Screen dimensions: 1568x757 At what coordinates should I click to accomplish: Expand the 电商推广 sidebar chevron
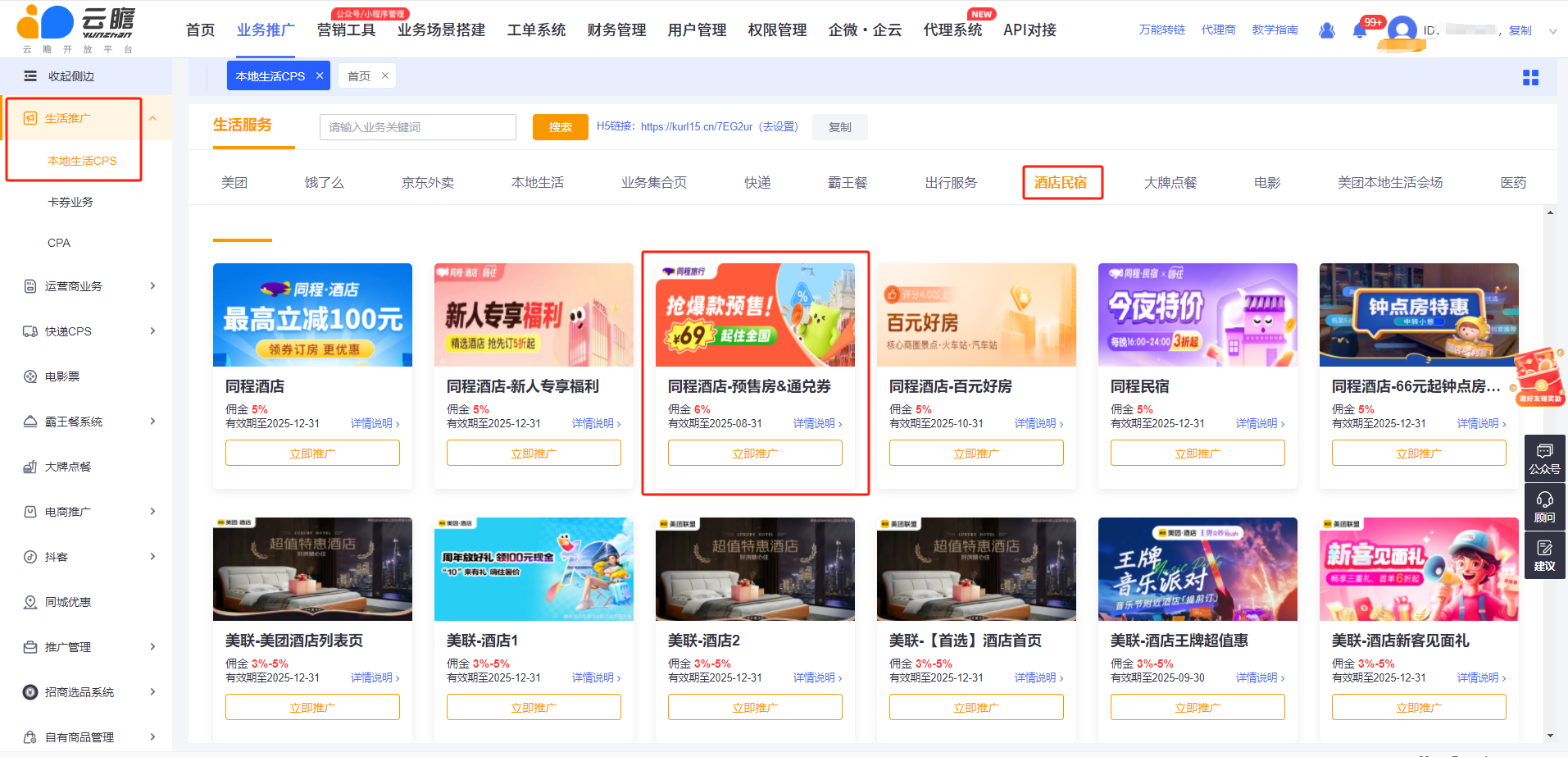click(153, 512)
